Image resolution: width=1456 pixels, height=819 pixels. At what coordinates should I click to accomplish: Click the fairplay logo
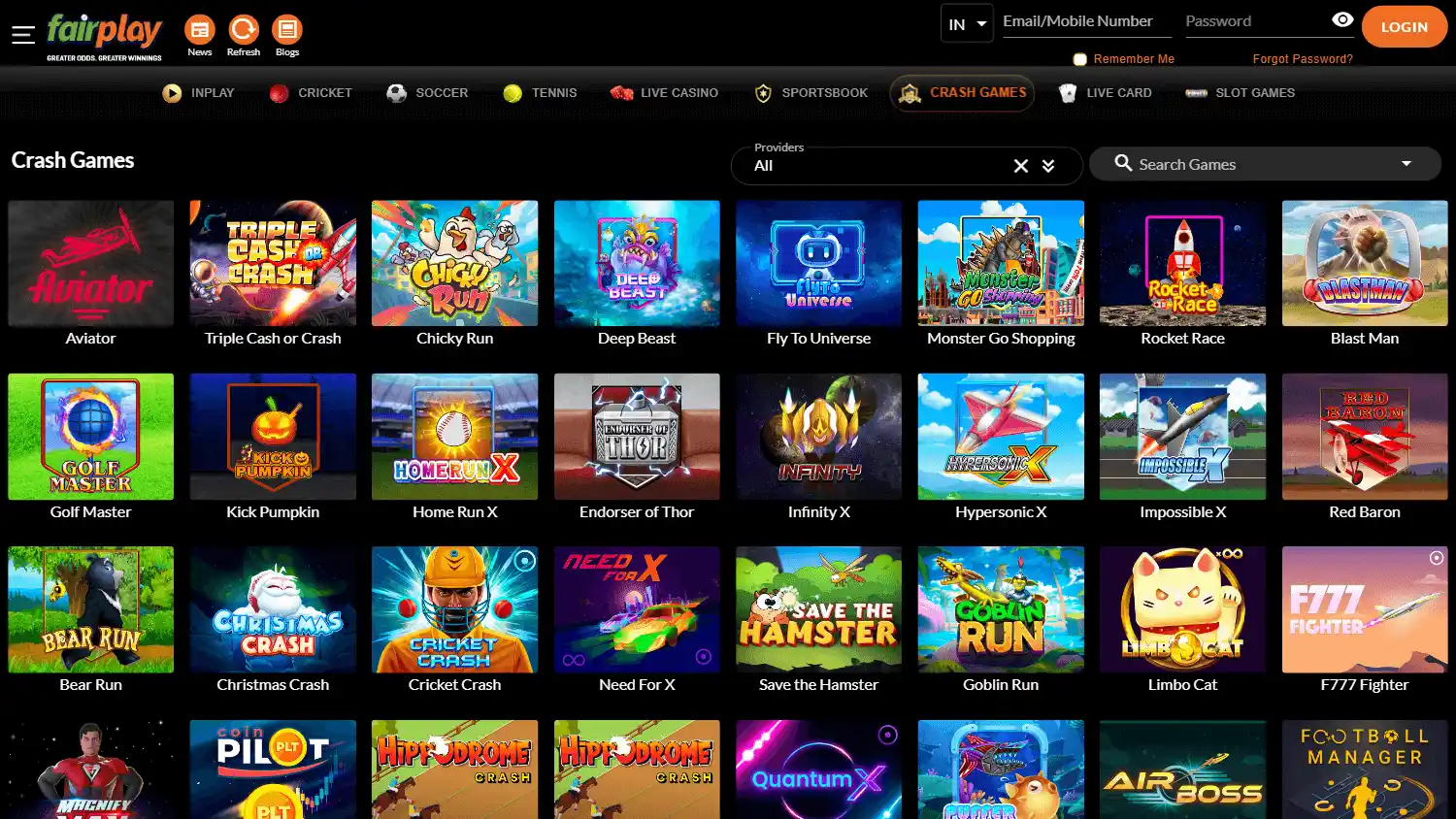105,37
